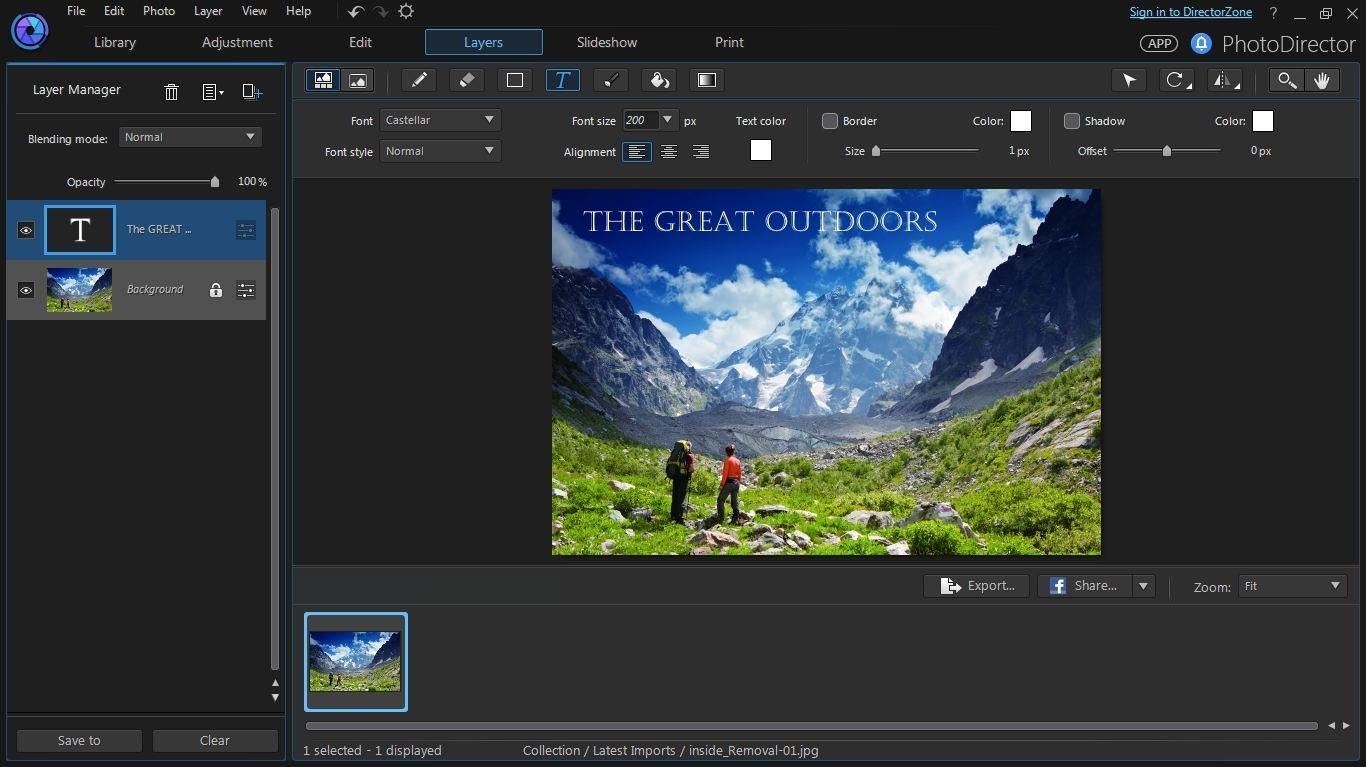
Task: Open the Layer menu
Action: coord(207,11)
